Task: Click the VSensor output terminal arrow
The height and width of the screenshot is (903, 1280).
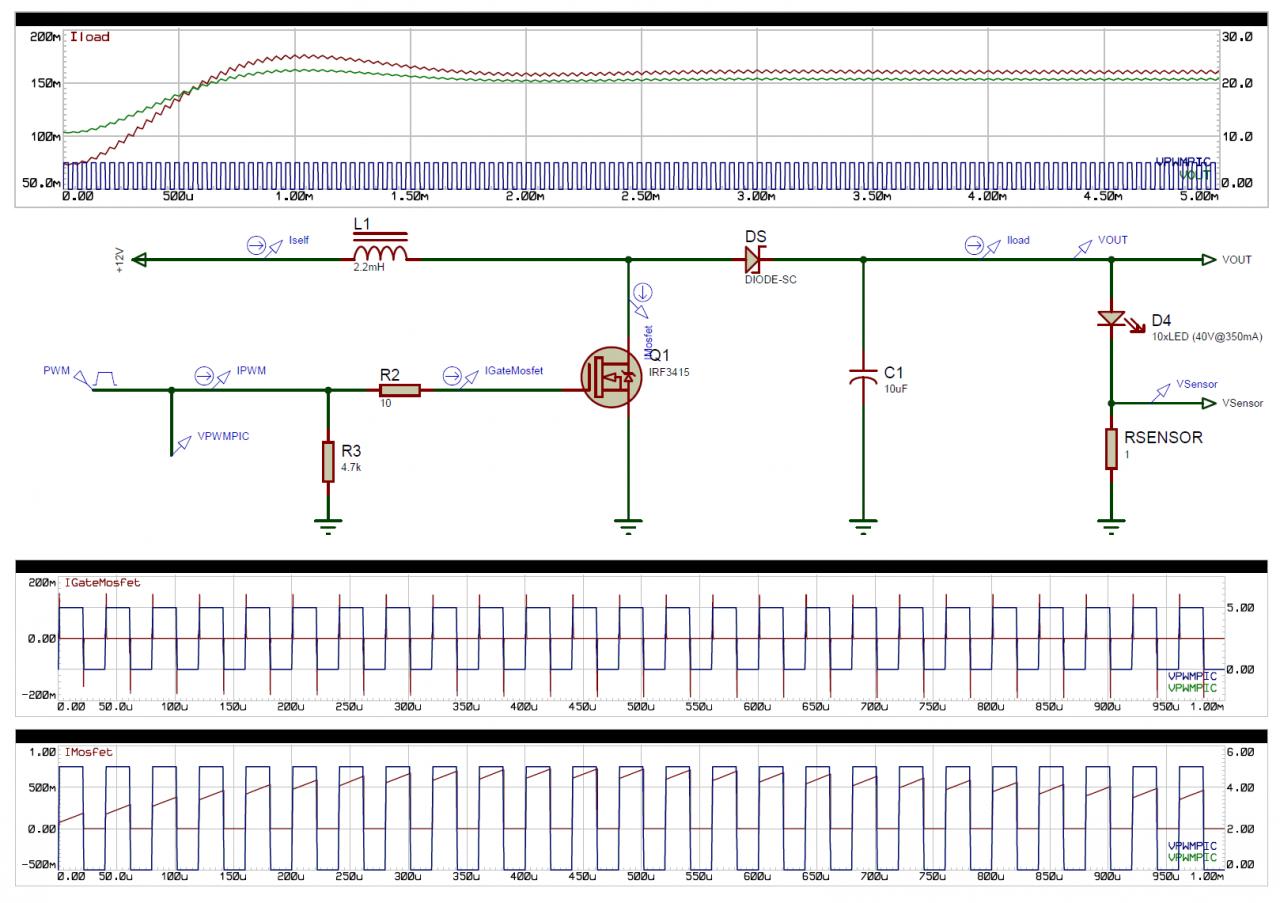Action: tap(1209, 403)
